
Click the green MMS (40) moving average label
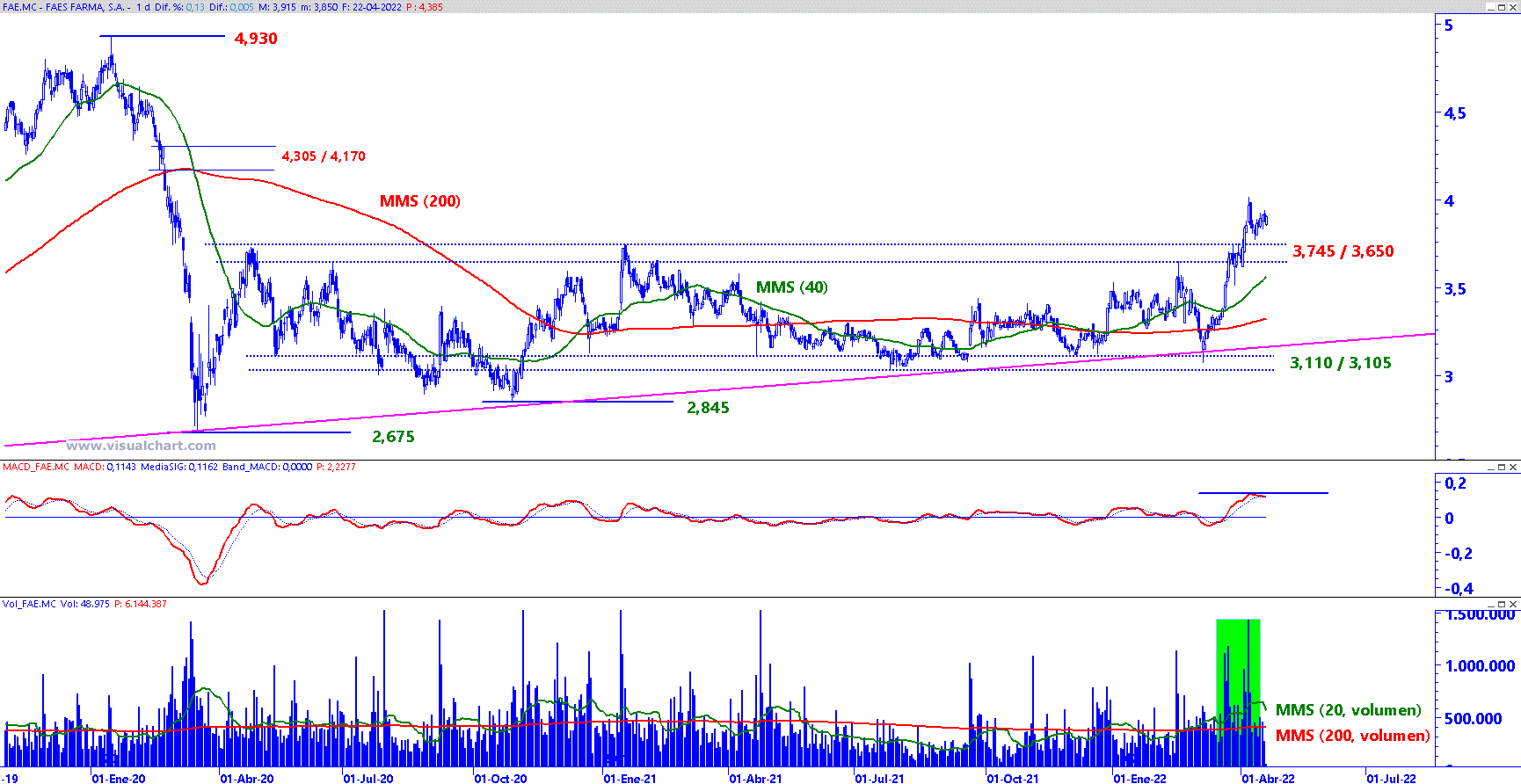pyautogui.click(x=792, y=287)
